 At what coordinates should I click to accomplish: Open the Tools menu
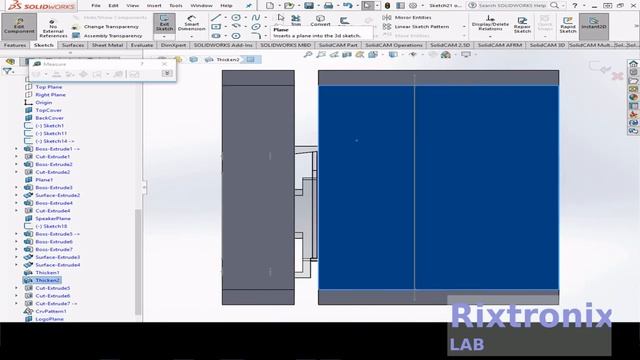click(x=176, y=6)
